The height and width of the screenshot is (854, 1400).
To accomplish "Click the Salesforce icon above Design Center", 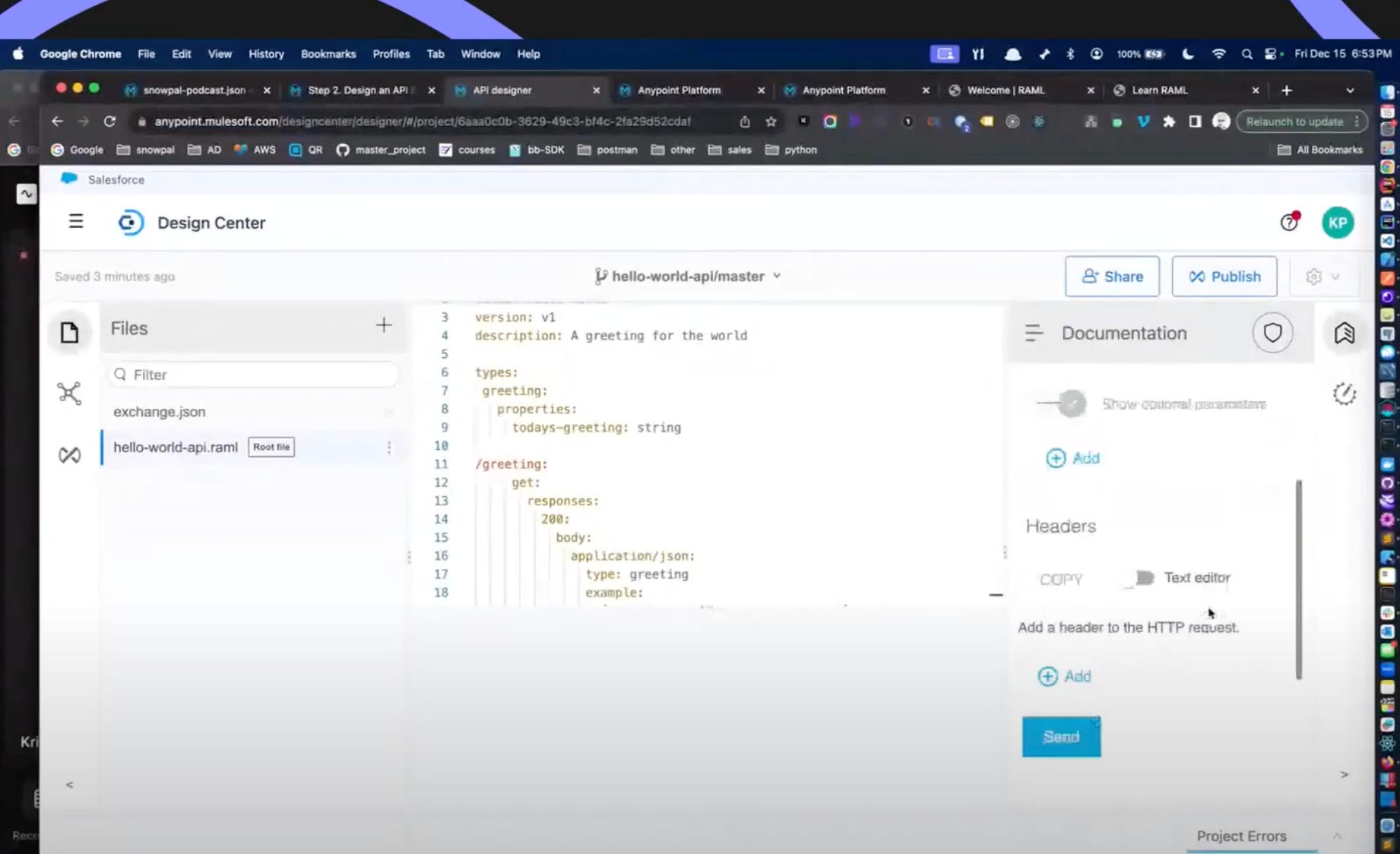I will tap(68, 179).
